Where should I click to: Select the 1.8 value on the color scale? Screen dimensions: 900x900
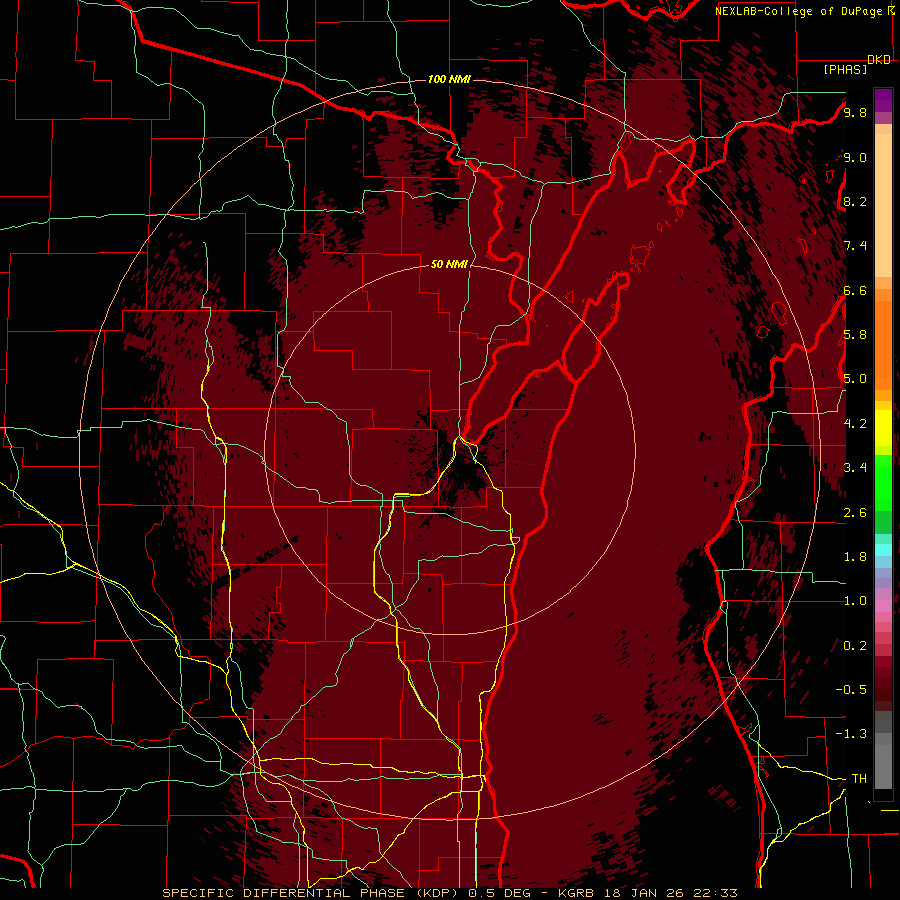click(x=855, y=557)
